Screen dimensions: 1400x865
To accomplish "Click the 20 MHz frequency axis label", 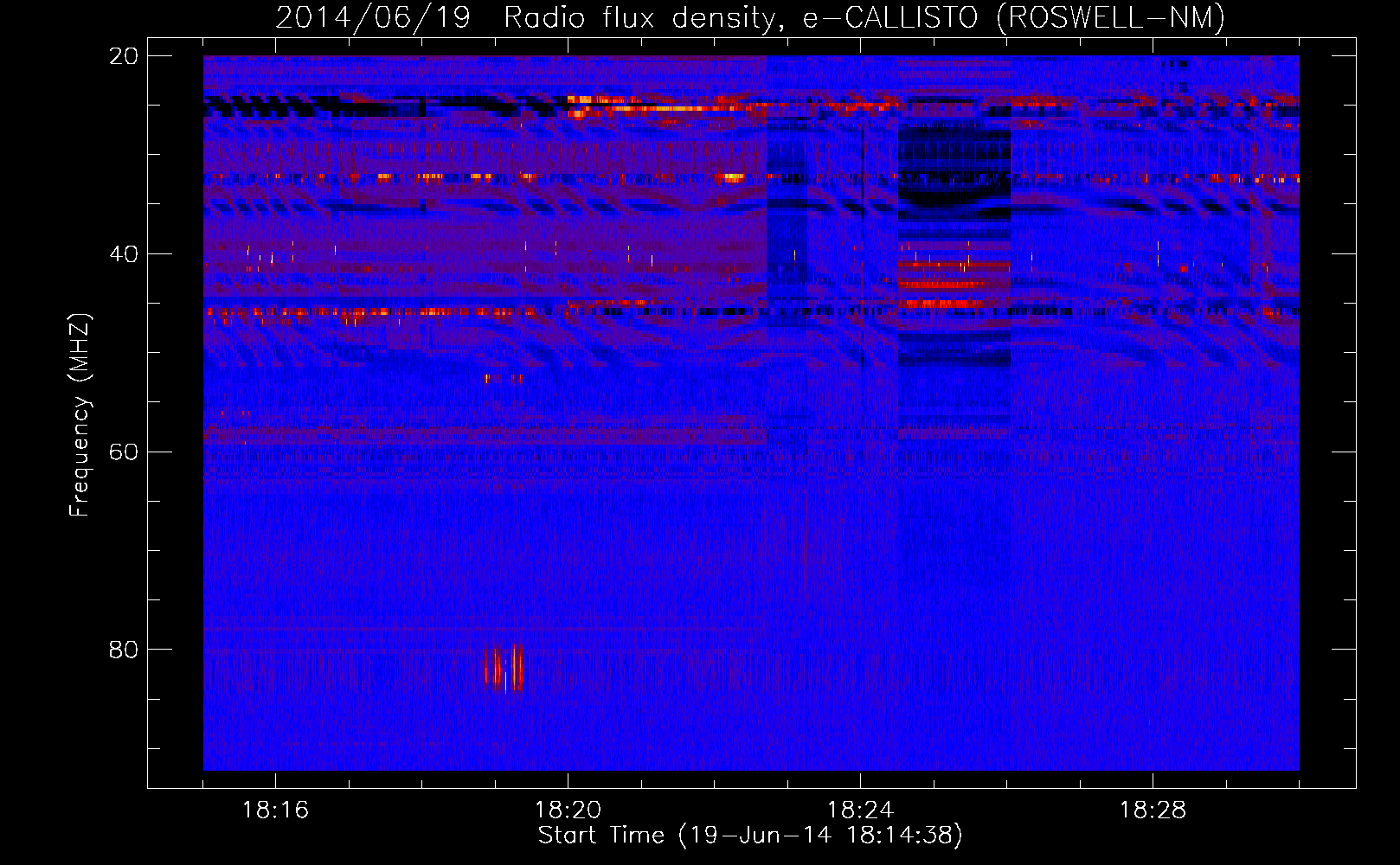I will coord(123,56).
